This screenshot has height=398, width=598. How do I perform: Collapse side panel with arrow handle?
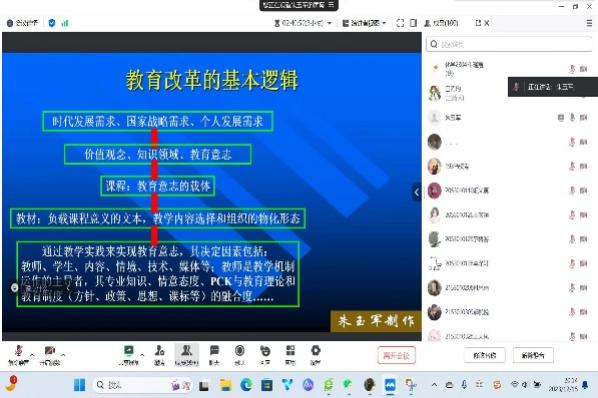tap(416, 192)
